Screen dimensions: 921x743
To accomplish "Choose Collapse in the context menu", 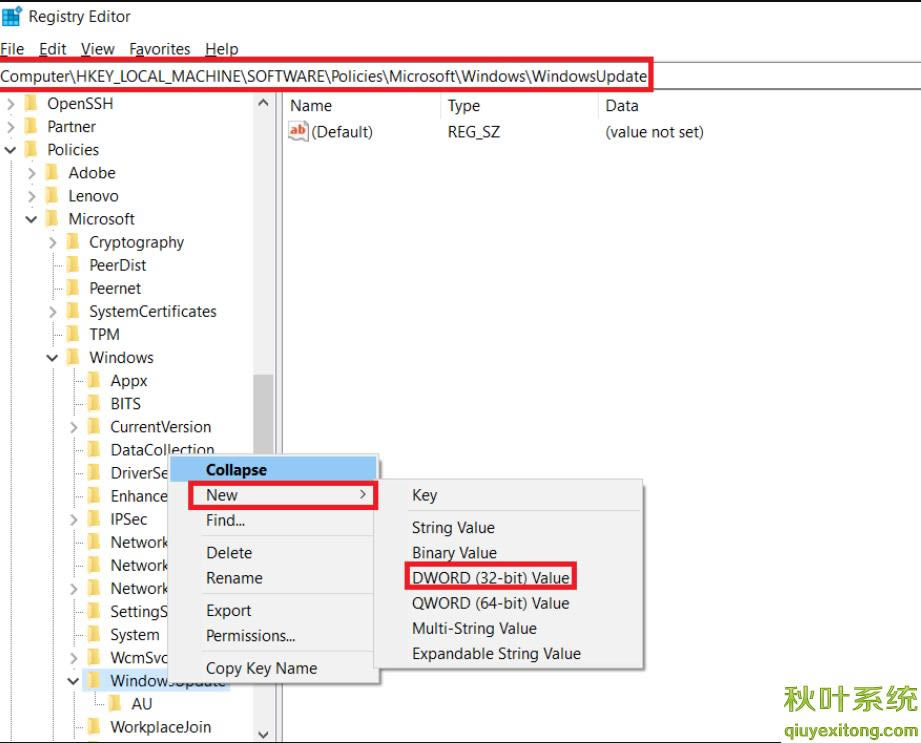I will point(273,470).
